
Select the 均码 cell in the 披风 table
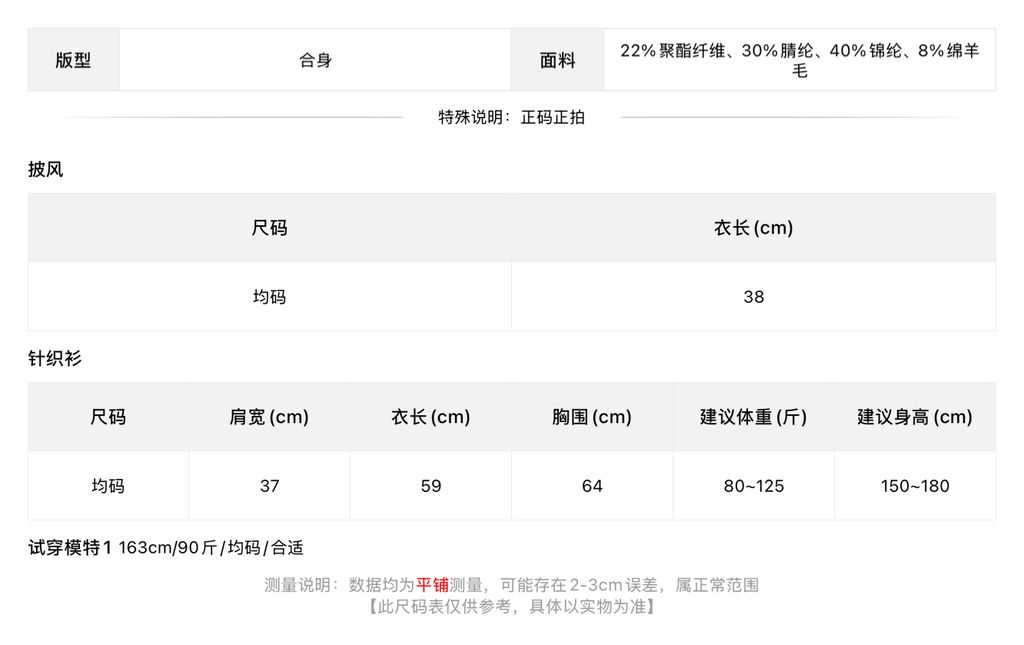pyautogui.click(x=270, y=297)
